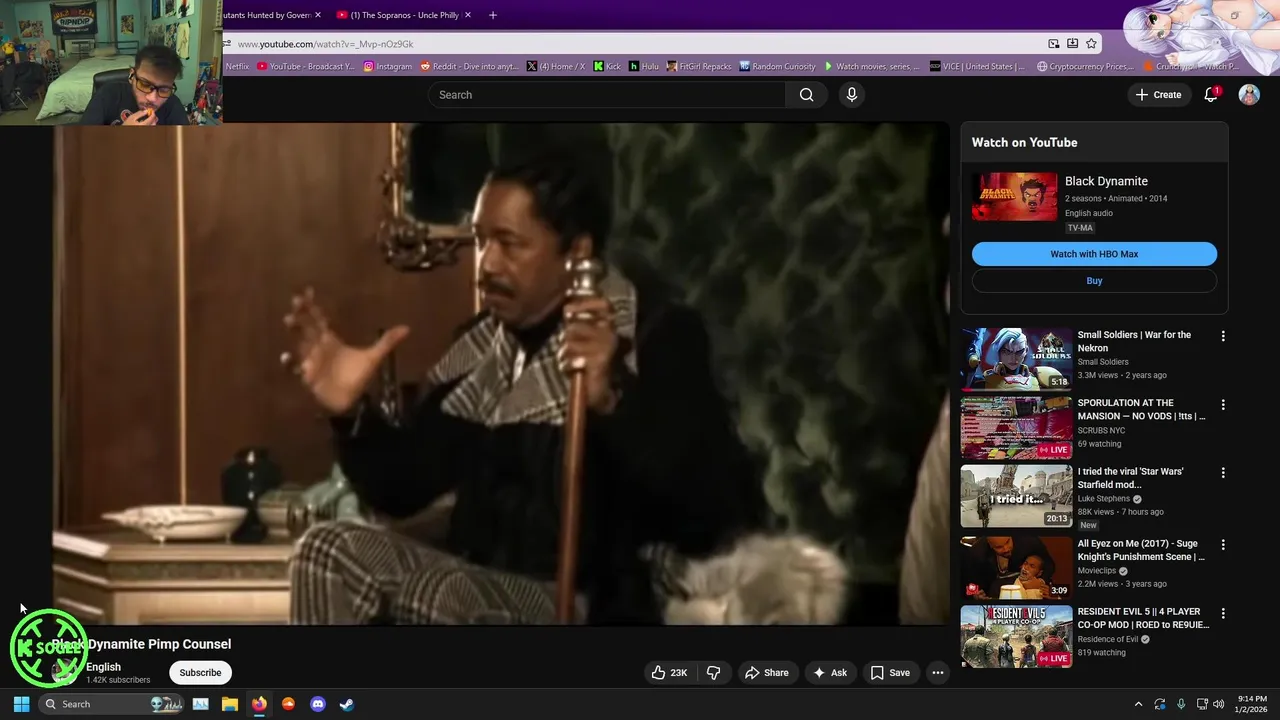Open Instagram bookmark
Image resolution: width=1280 pixels, height=720 pixels.
388,66
